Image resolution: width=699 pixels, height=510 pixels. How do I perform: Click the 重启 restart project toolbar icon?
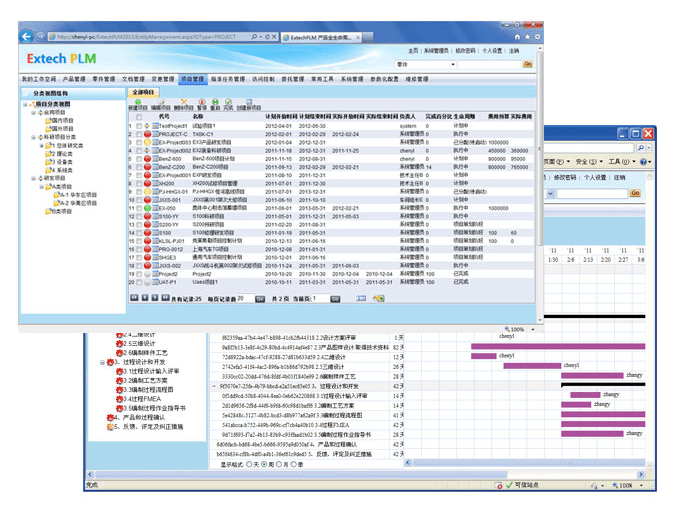pos(215,102)
